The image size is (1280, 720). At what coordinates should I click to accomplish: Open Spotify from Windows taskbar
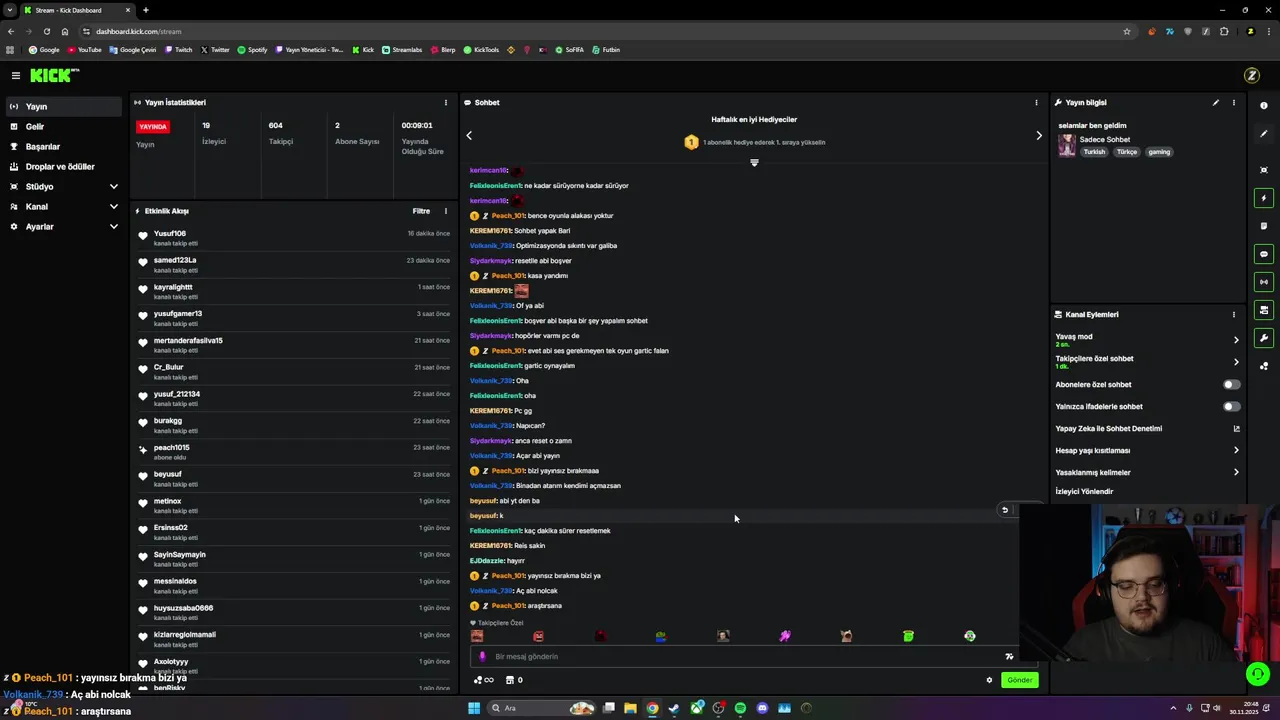740,708
